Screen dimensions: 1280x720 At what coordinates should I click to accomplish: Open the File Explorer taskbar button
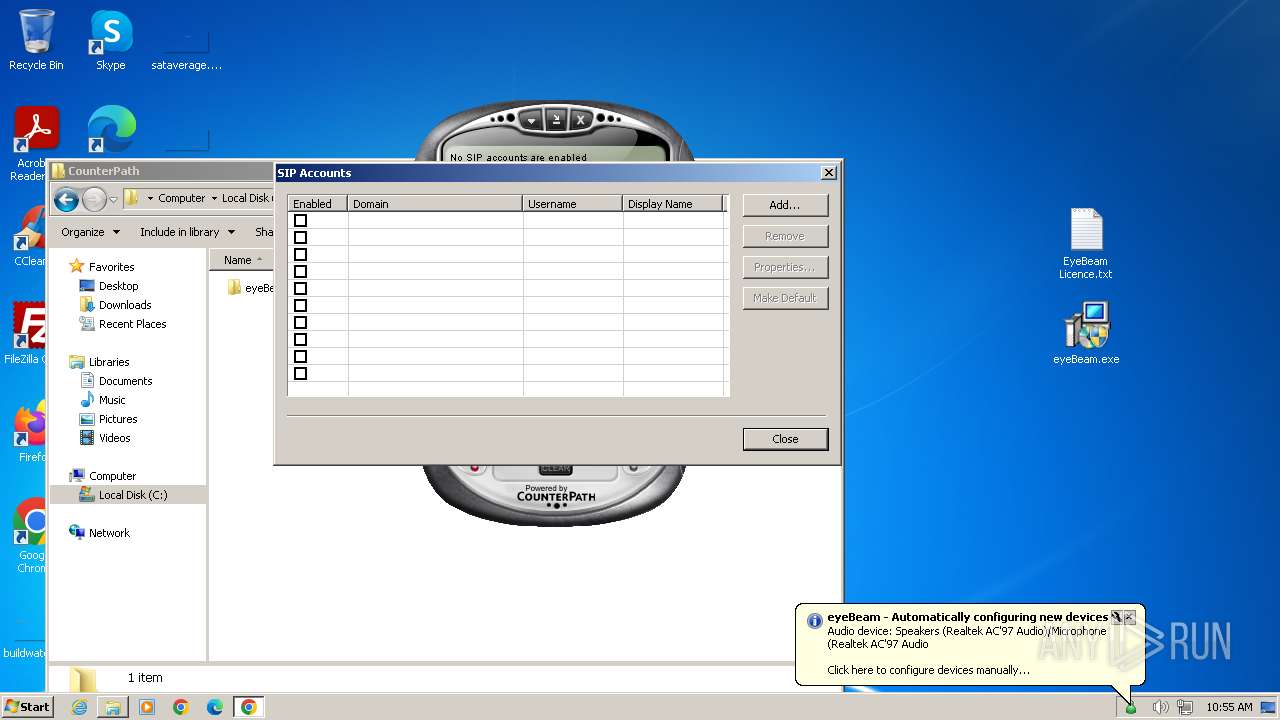(x=113, y=707)
